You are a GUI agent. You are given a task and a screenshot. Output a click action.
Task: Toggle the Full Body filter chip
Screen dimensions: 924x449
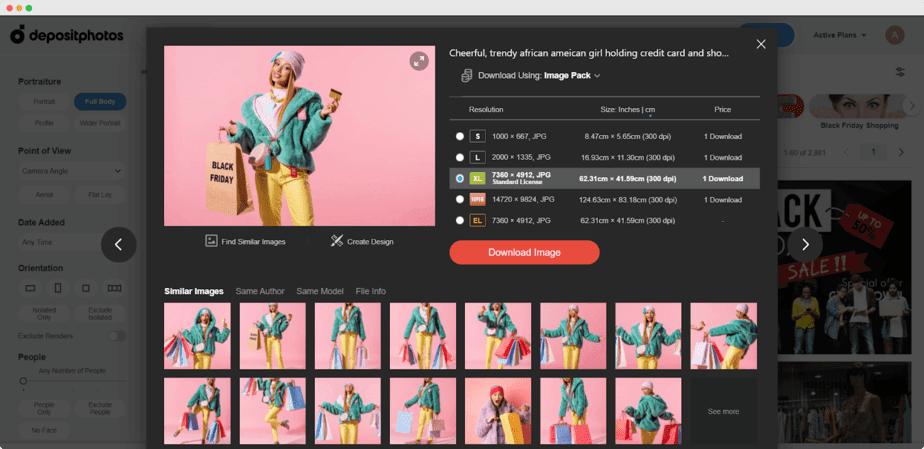click(x=100, y=101)
